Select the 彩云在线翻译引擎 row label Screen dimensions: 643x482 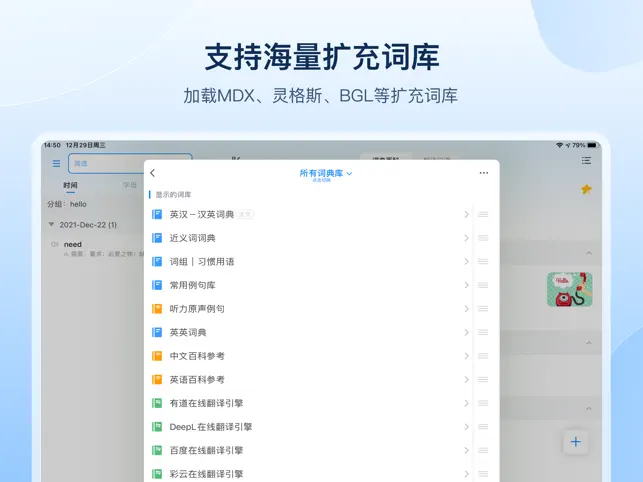[x=206, y=474]
